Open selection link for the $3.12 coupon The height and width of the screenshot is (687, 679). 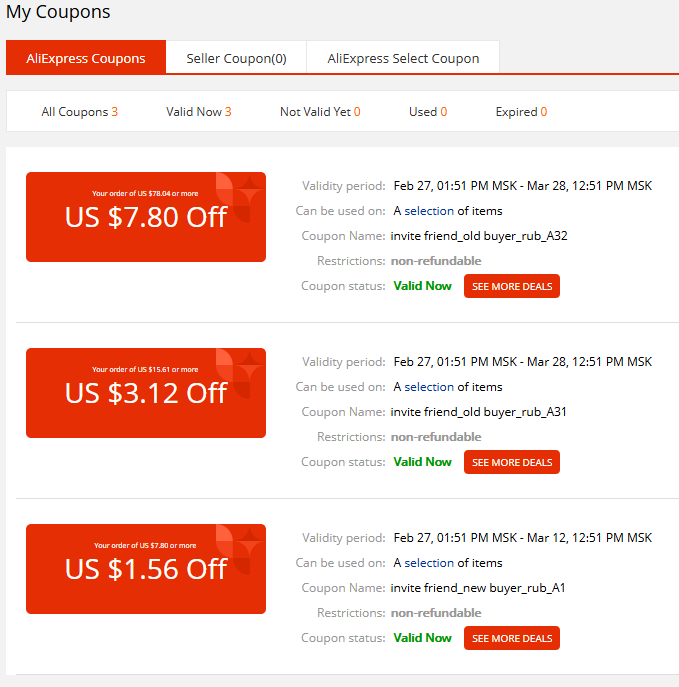coord(429,387)
